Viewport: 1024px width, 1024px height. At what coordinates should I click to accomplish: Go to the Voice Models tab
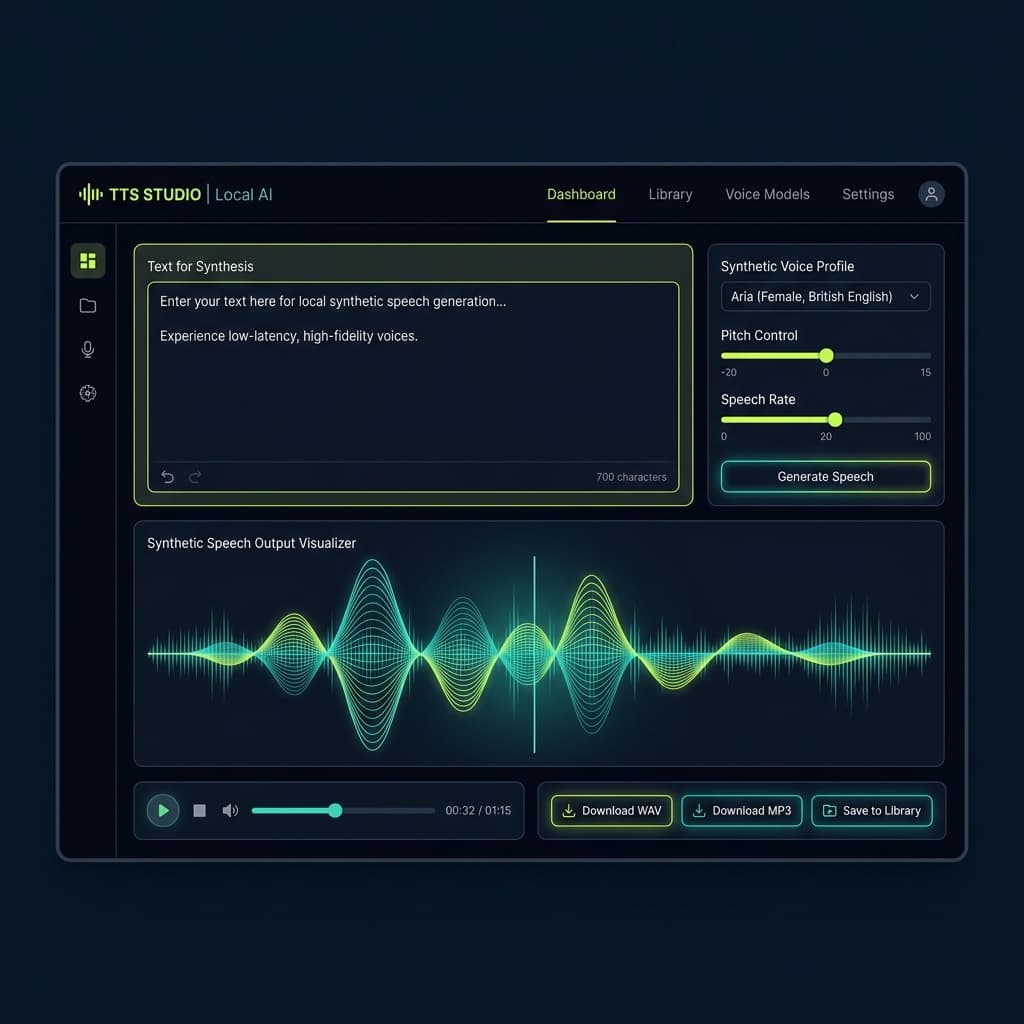767,194
